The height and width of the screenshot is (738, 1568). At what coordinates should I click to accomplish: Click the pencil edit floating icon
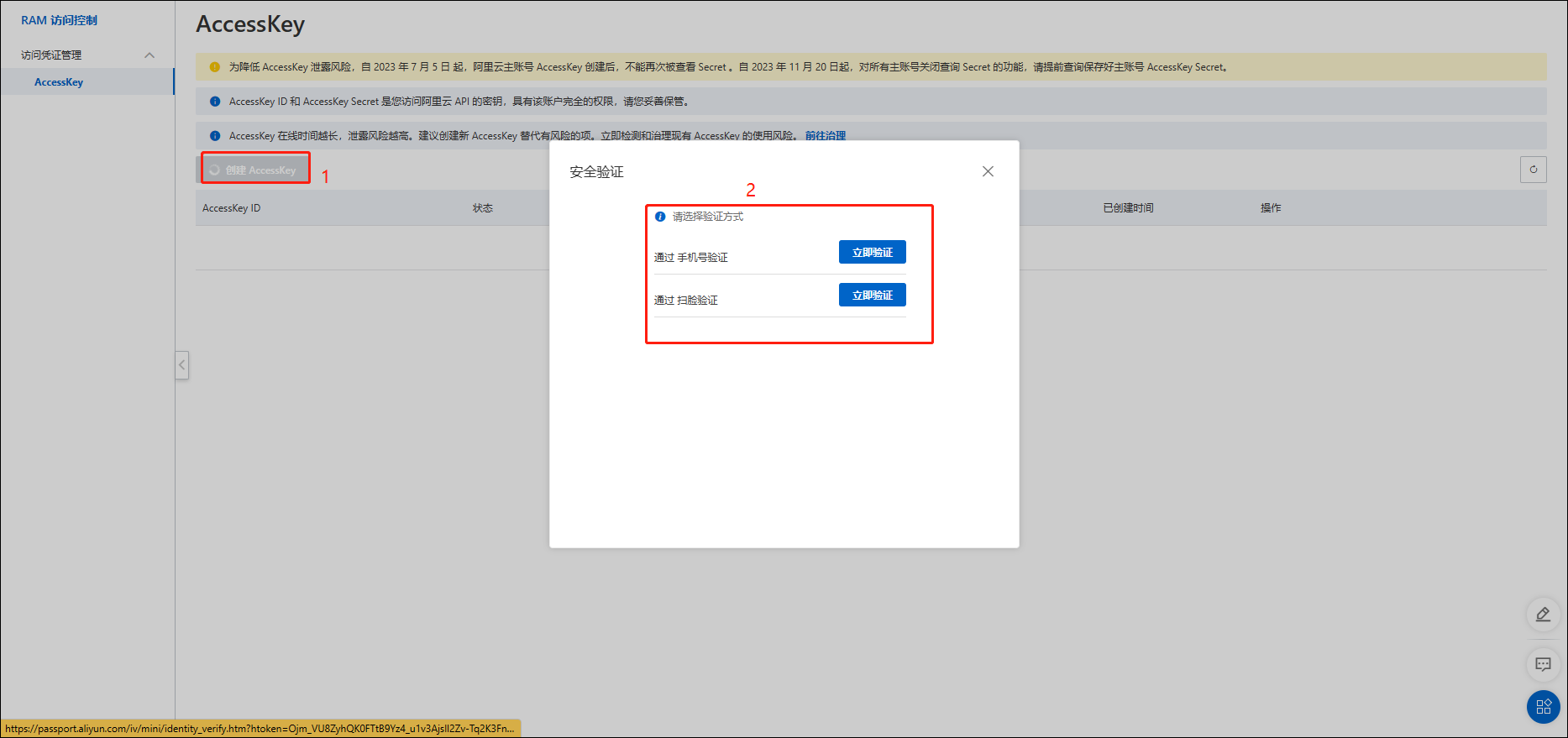tap(1542, 615)
